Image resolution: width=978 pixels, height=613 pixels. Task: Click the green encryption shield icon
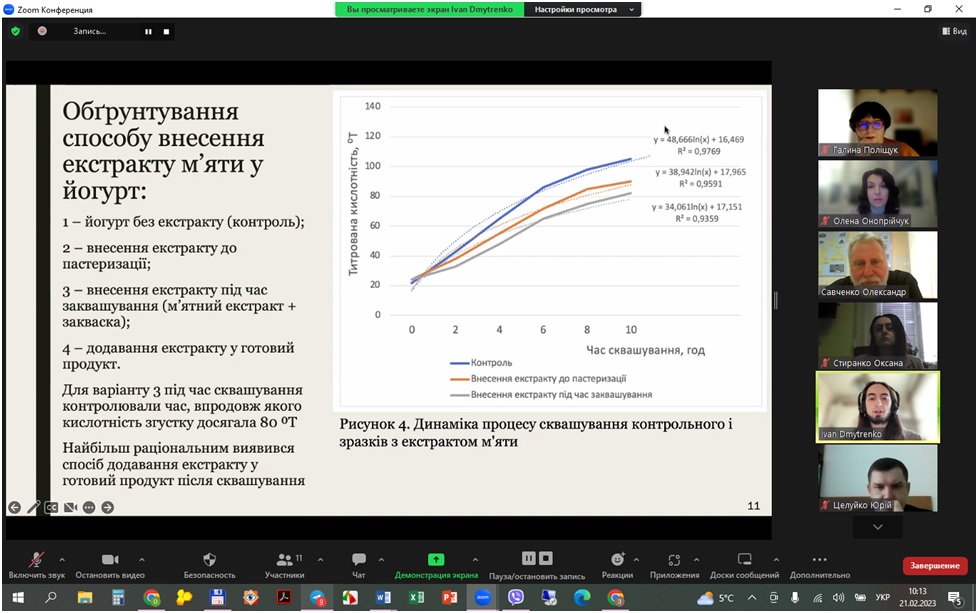(x=16, y=31)
